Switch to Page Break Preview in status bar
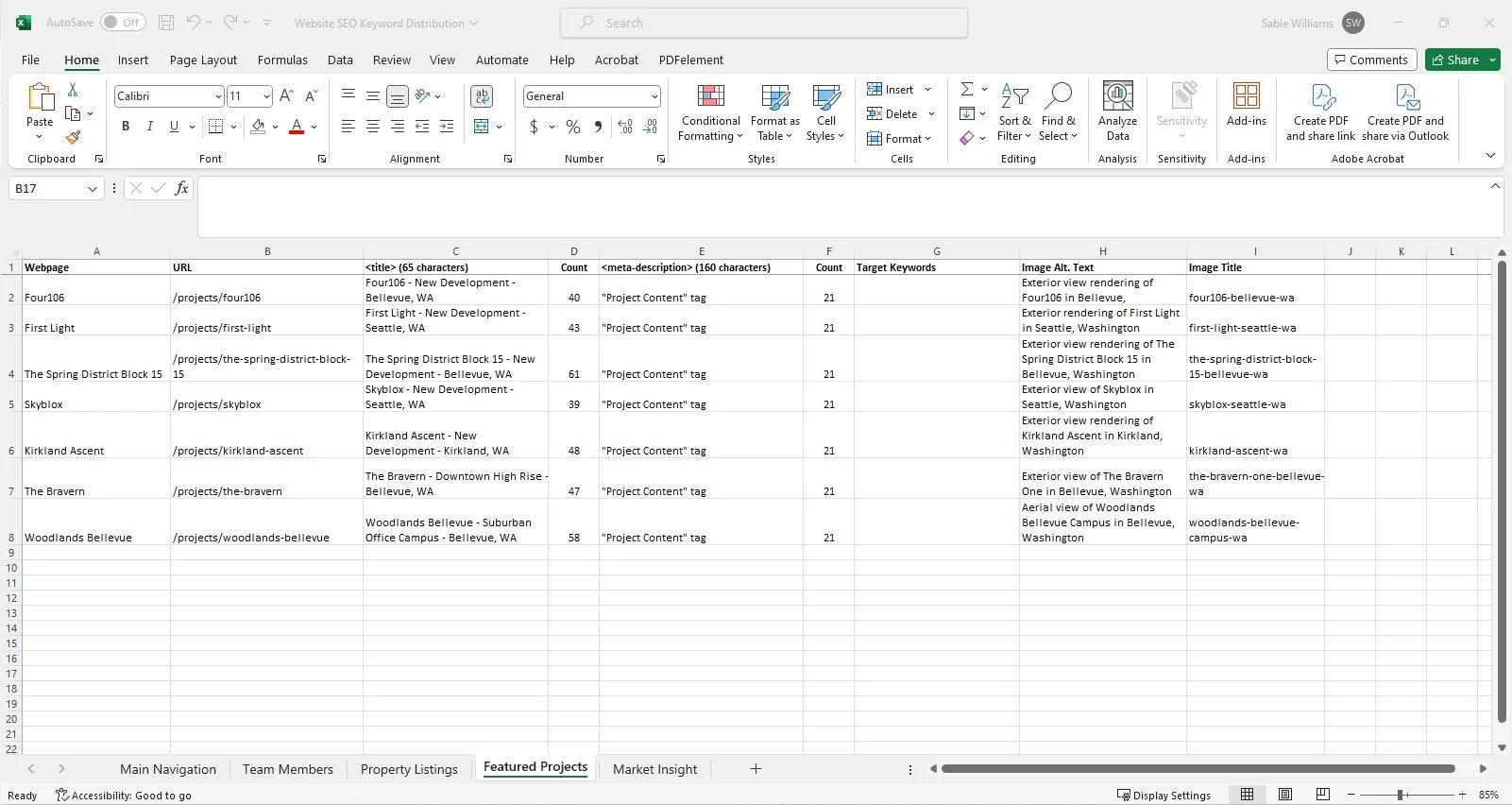1512x805 pixels. click(1323, 795)
